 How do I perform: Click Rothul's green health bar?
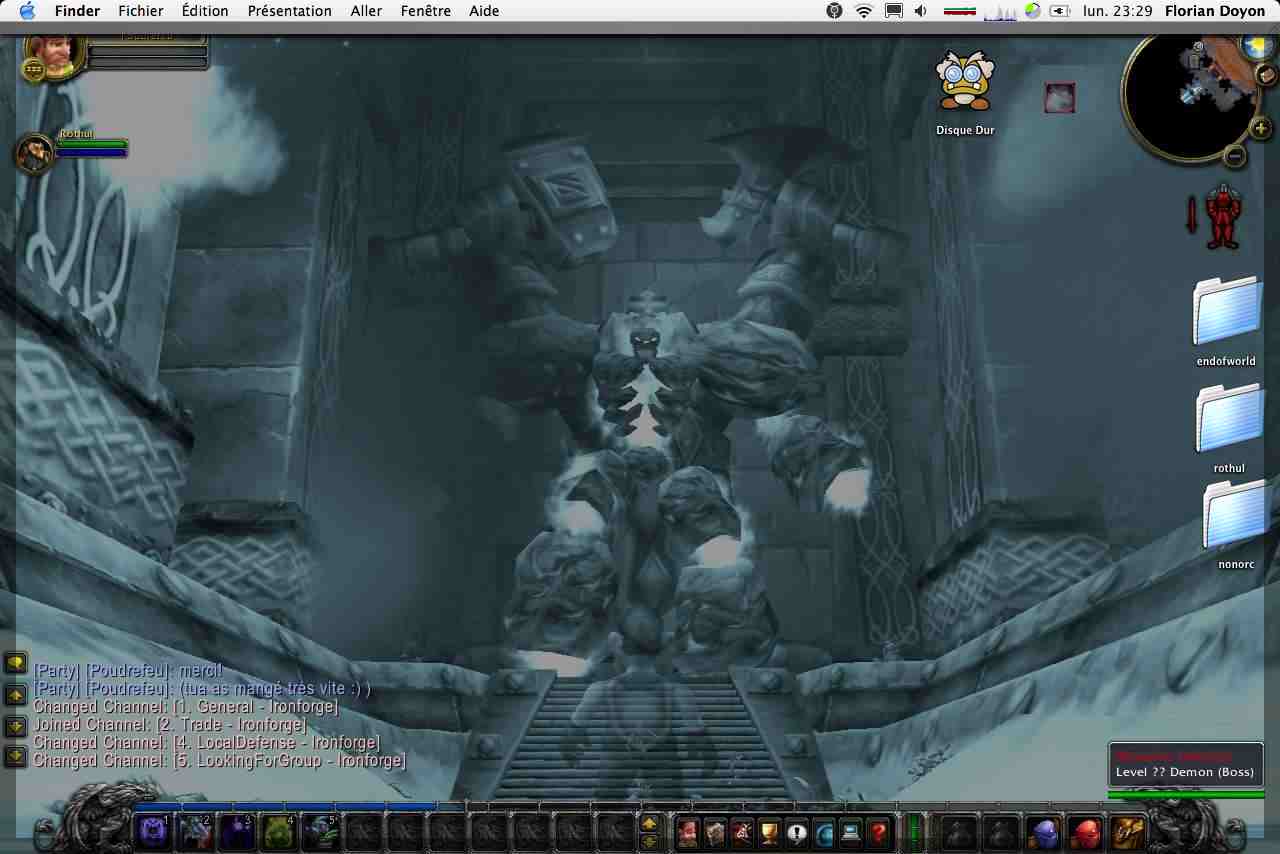[92, 144]
